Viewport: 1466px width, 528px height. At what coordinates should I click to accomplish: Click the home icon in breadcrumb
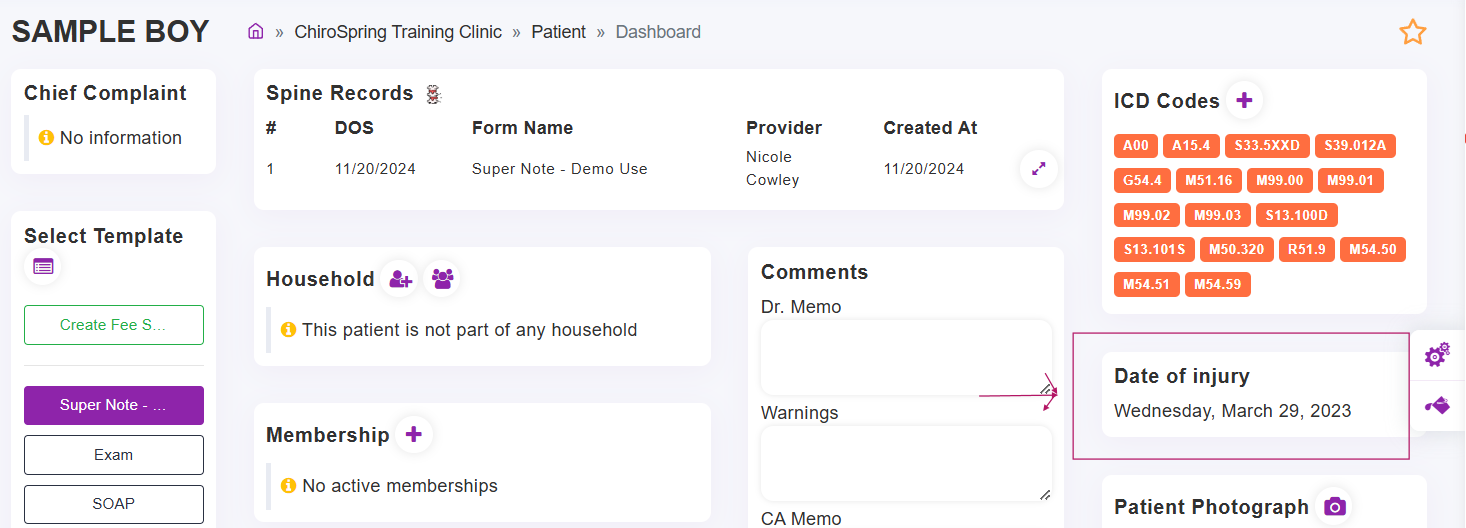(256, 32)
